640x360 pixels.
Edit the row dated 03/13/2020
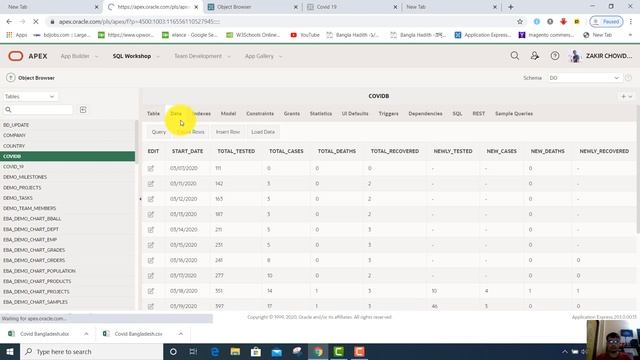coord(151,214)
